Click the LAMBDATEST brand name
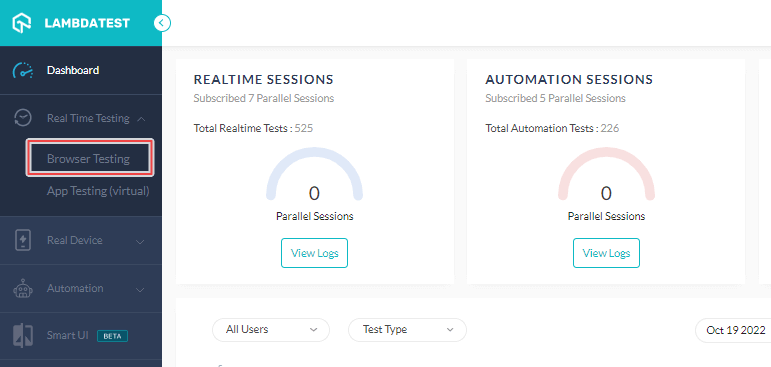This screenshot has width=771, height=367. coord(87,23)
